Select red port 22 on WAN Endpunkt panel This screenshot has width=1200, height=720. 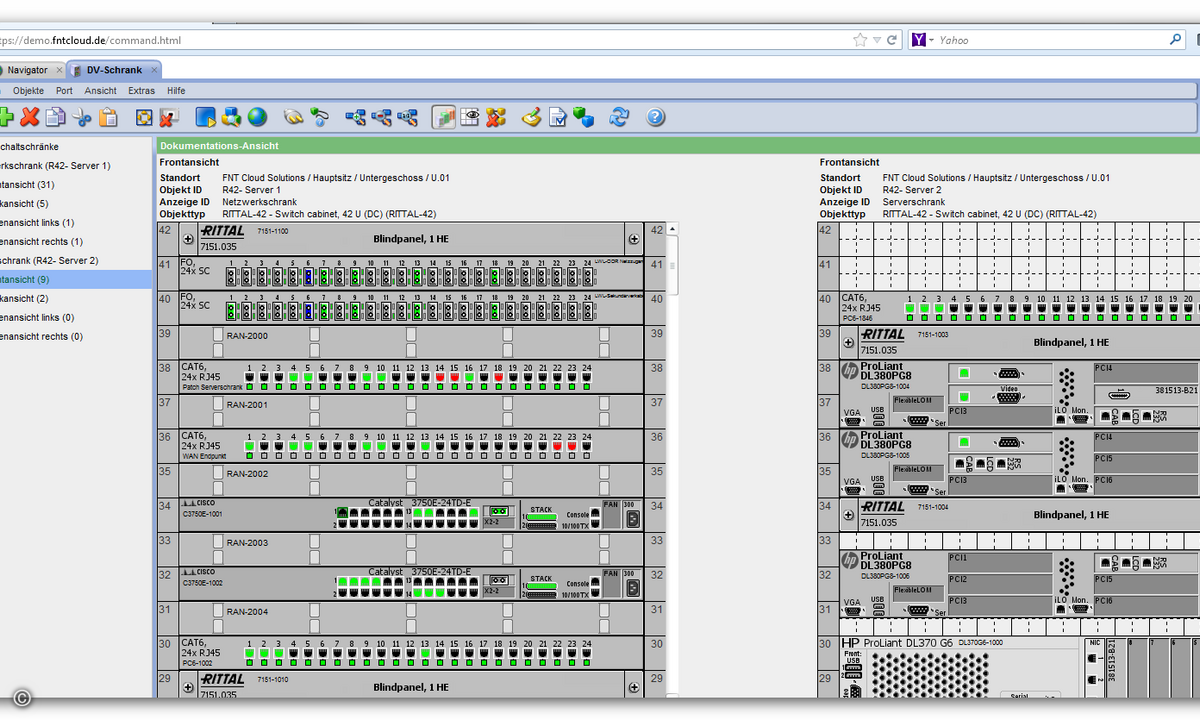pos(557,446)
